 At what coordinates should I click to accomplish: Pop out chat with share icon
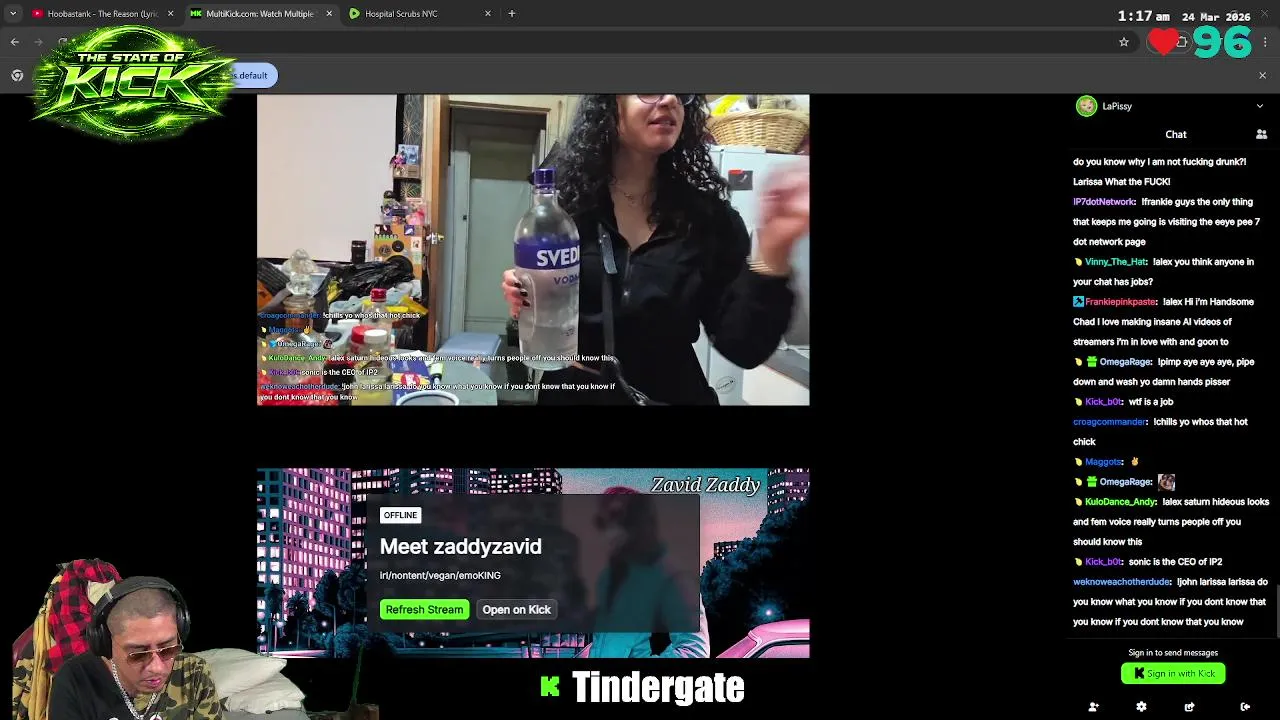tap(1189, 707)
